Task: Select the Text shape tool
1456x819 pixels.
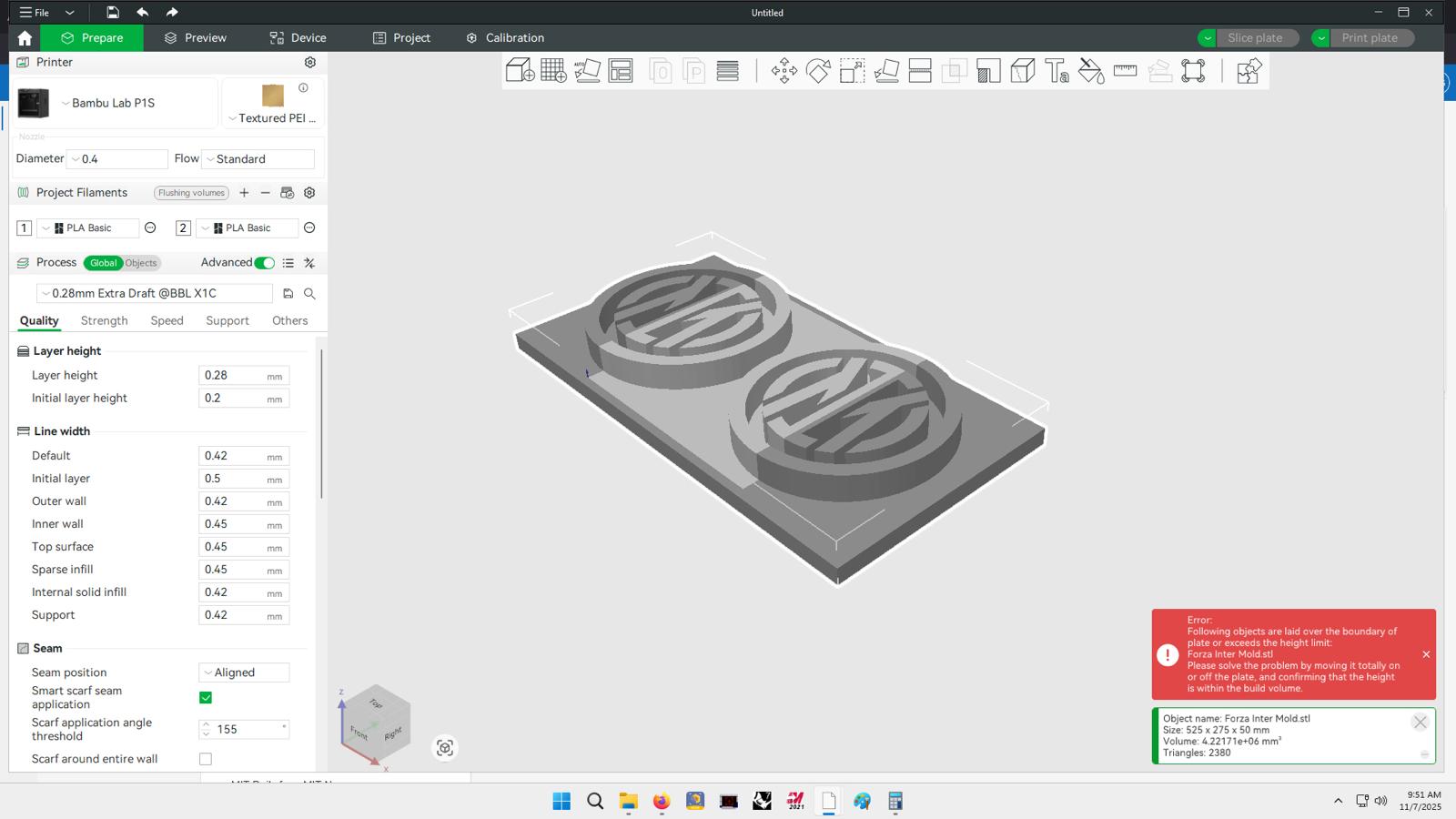Action: pos(1057,71)
